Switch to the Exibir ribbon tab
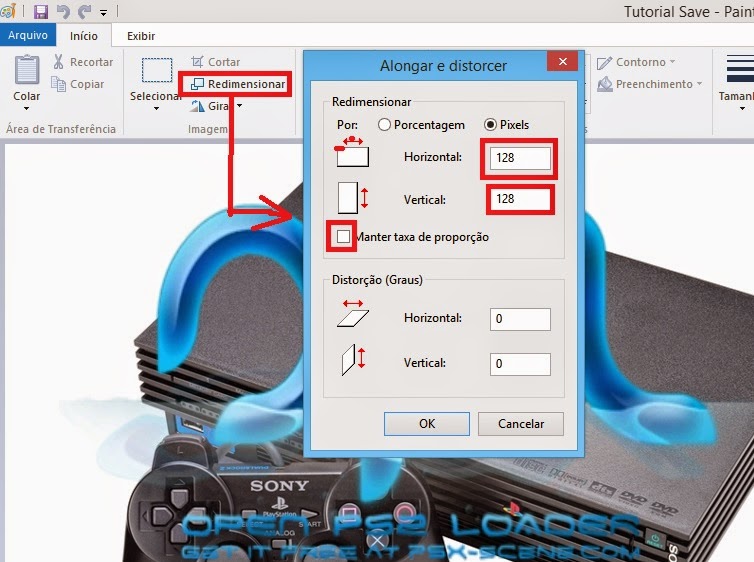 tap(141, 36)
